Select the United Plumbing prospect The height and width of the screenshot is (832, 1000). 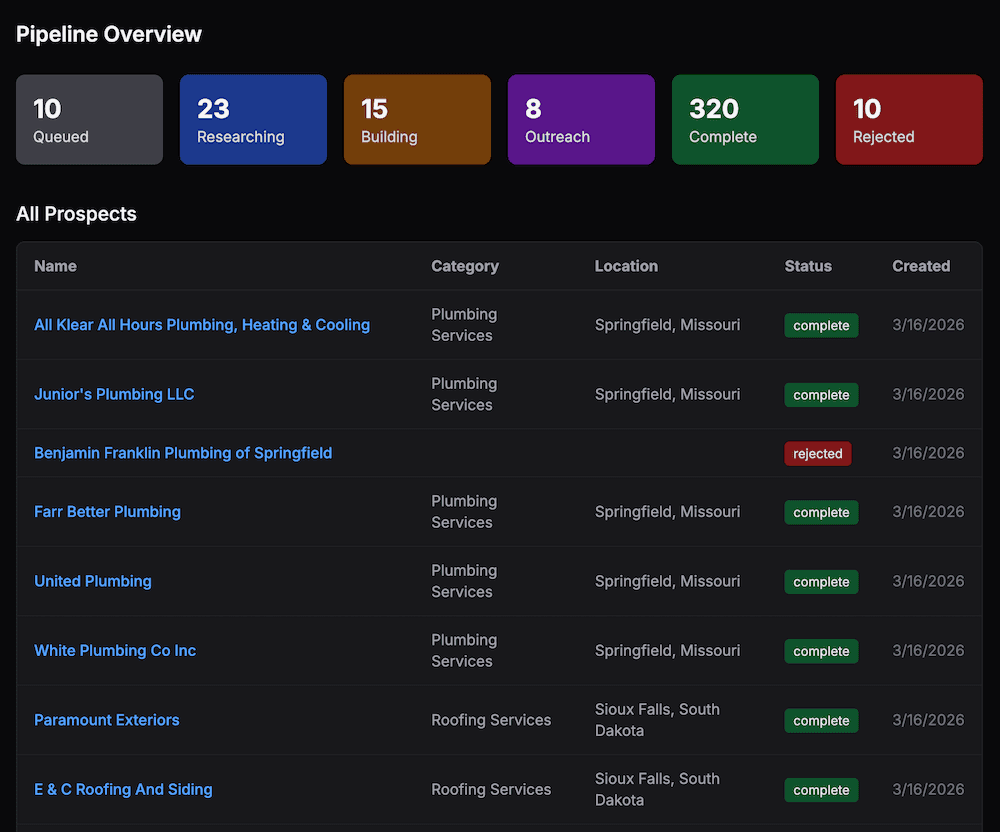click(x=92, y=581)
